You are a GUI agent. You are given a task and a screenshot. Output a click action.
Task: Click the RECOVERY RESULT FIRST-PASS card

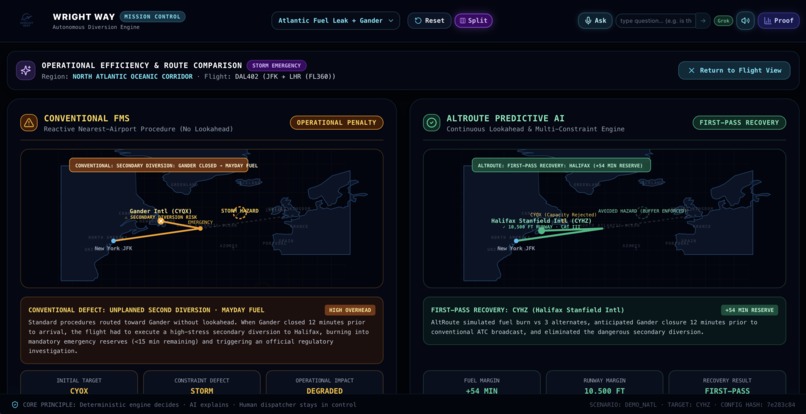(x=727, y=384)
